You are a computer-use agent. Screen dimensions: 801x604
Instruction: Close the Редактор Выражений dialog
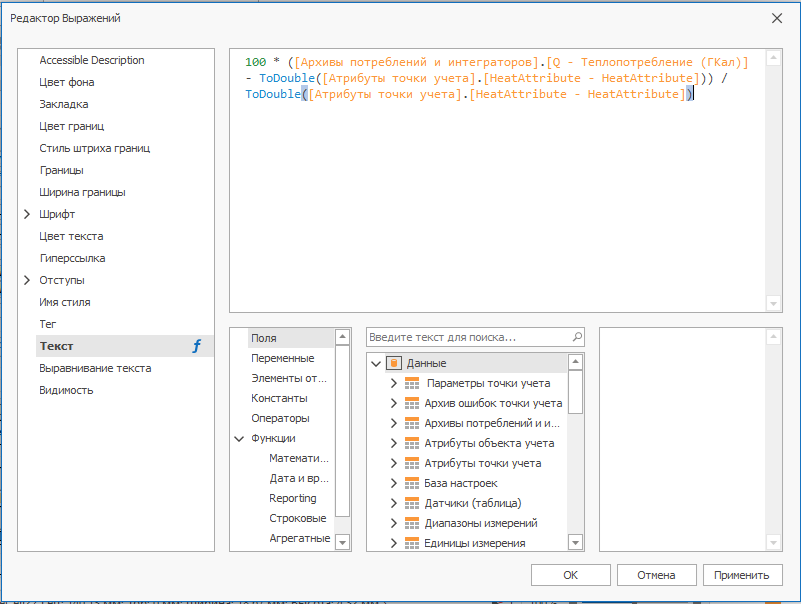777,18
